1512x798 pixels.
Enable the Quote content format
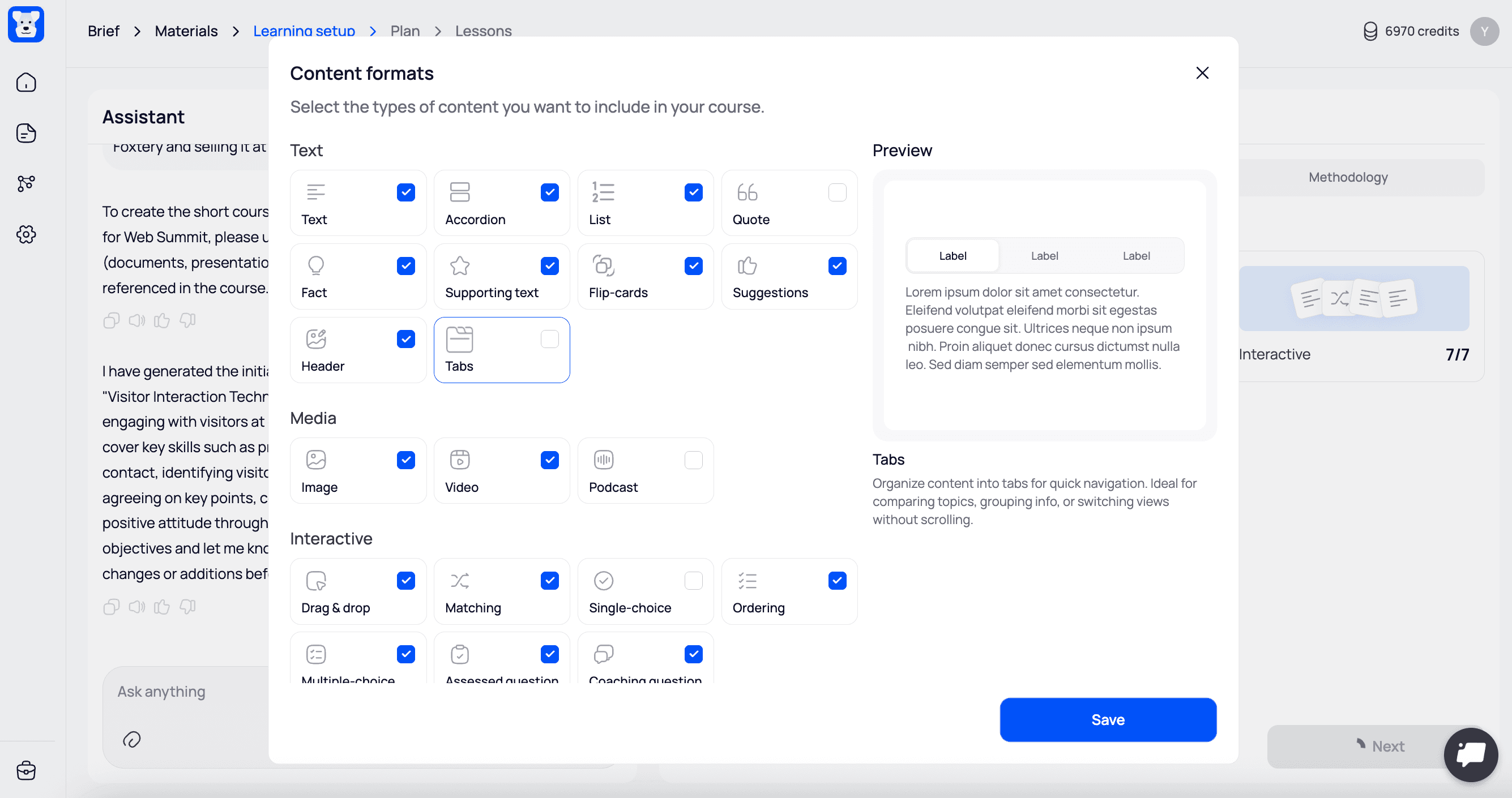point(837,192)
